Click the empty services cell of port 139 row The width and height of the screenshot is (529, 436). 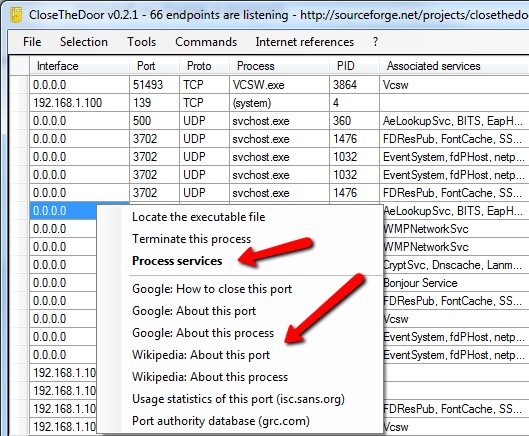(454, 103)
